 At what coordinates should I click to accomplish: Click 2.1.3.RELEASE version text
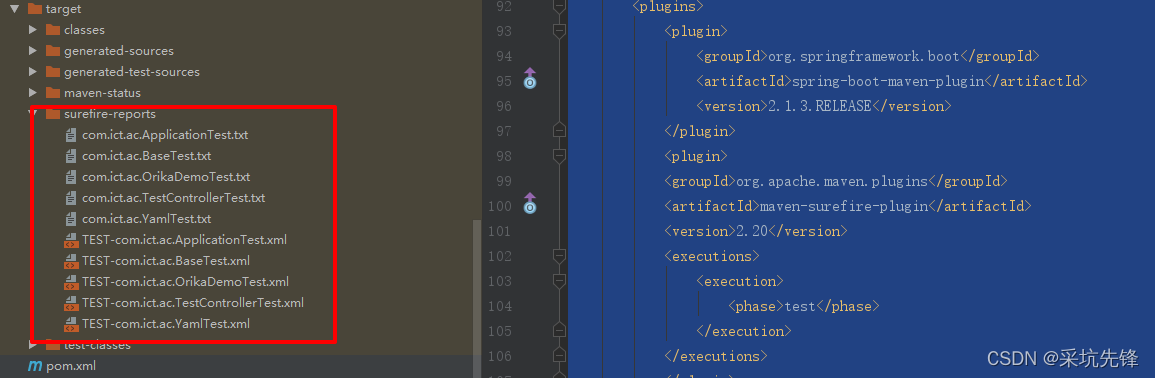820,106
